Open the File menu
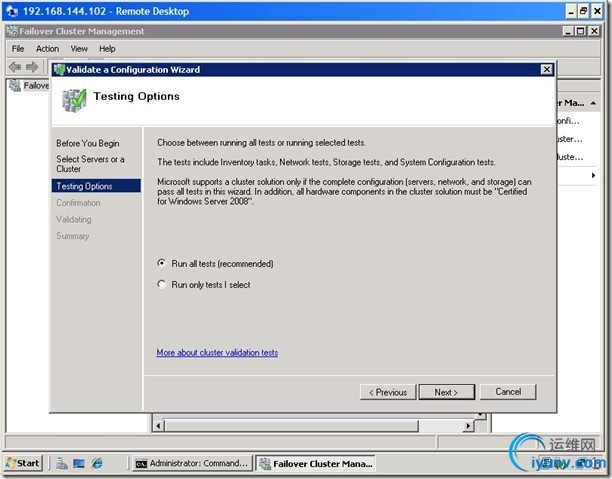This screenshot has width=612, height=479. click(18, 49)
